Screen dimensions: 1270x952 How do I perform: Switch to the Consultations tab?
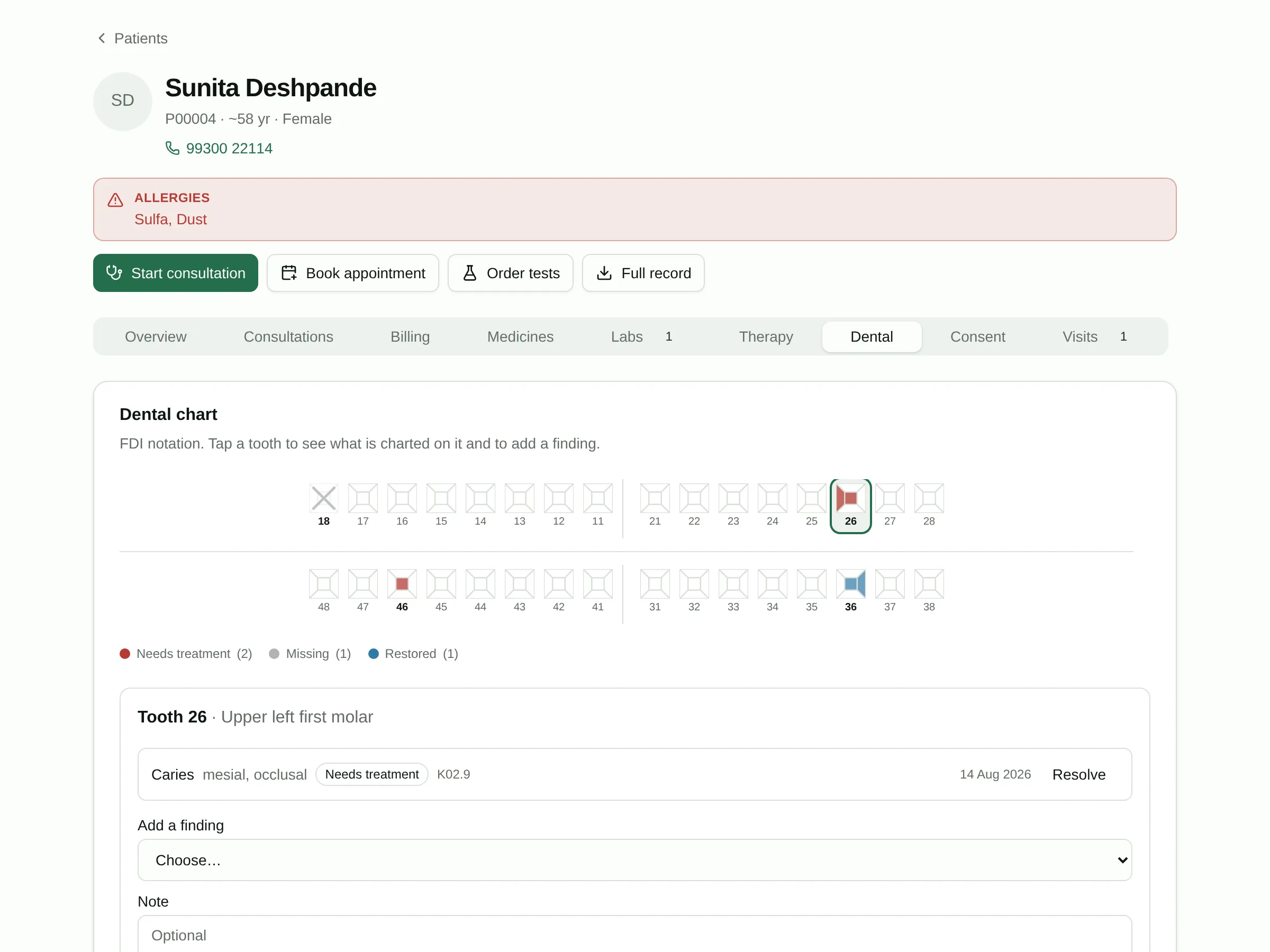(x=288, y=336)
